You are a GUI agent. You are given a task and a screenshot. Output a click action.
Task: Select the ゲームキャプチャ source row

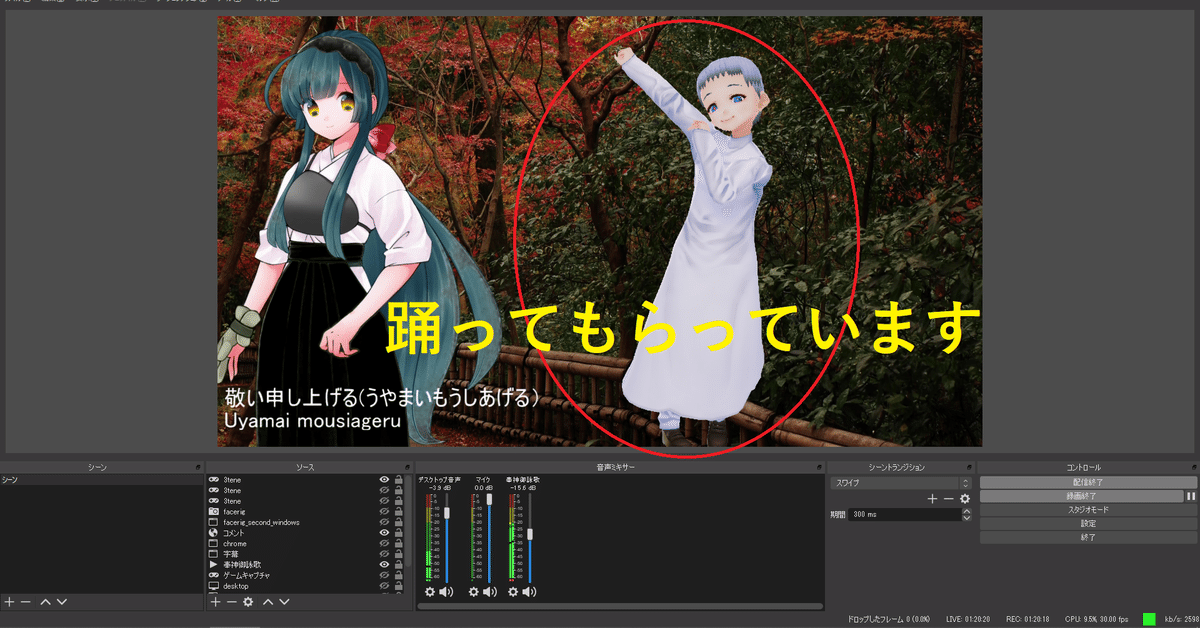(x=306, y=576)
